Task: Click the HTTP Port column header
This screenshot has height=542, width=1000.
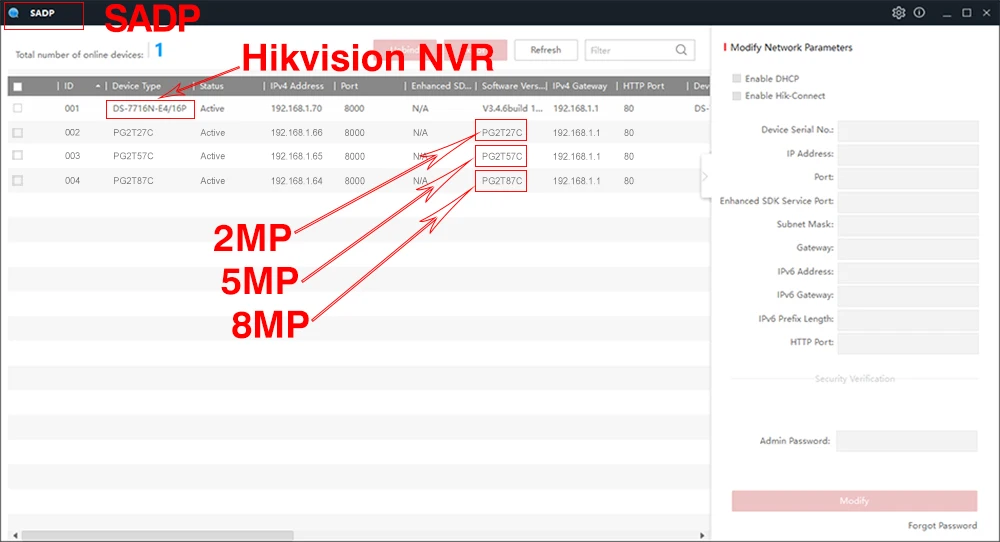Action: 643,86
